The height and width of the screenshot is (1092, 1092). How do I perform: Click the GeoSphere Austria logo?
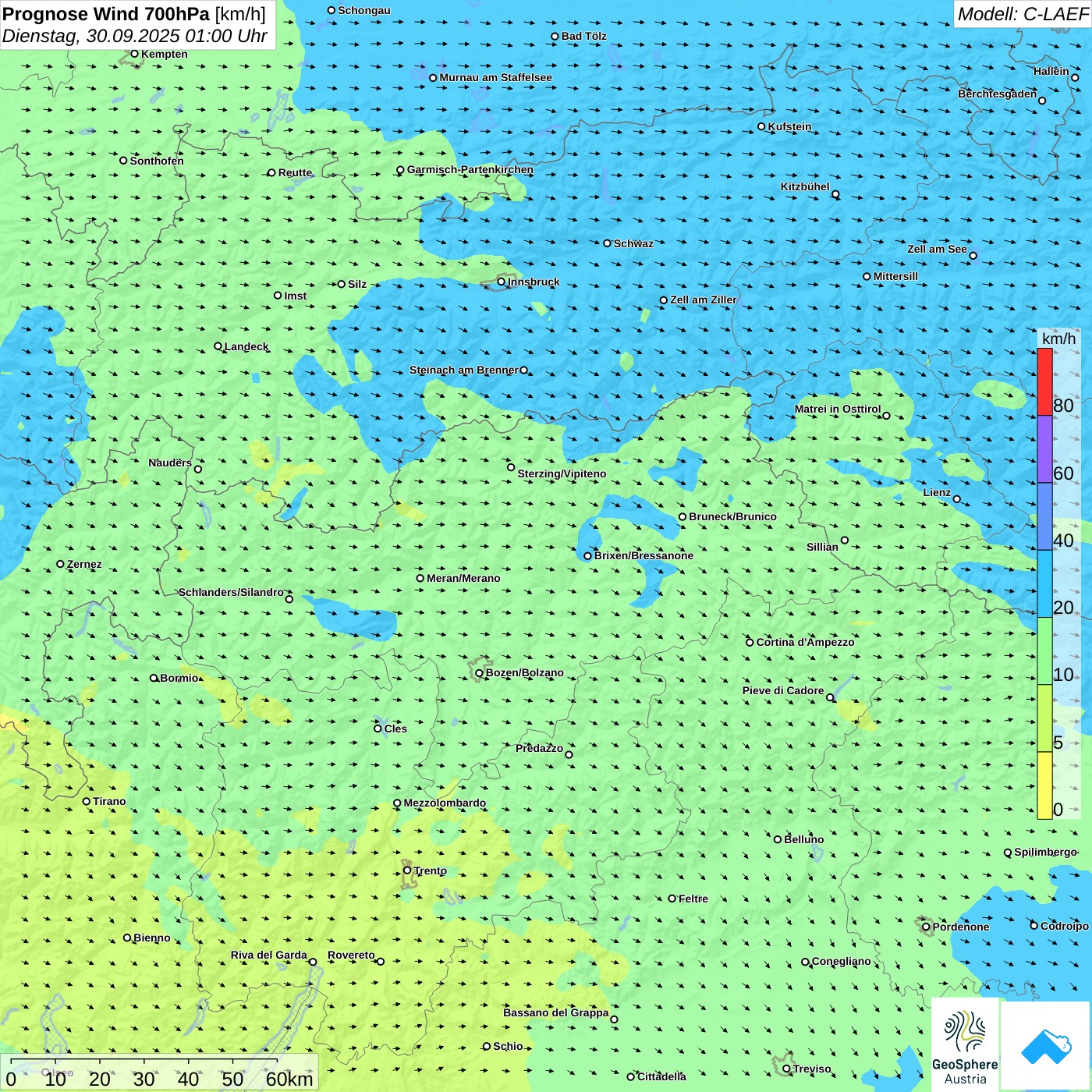point(965,1046)
